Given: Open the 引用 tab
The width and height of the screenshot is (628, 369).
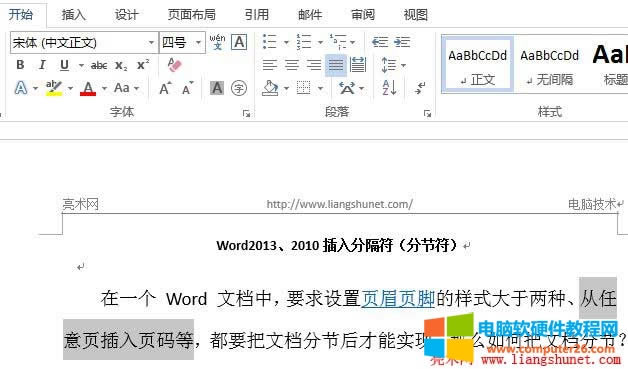Looking at the screenshot, I should [x=257, y=15].
